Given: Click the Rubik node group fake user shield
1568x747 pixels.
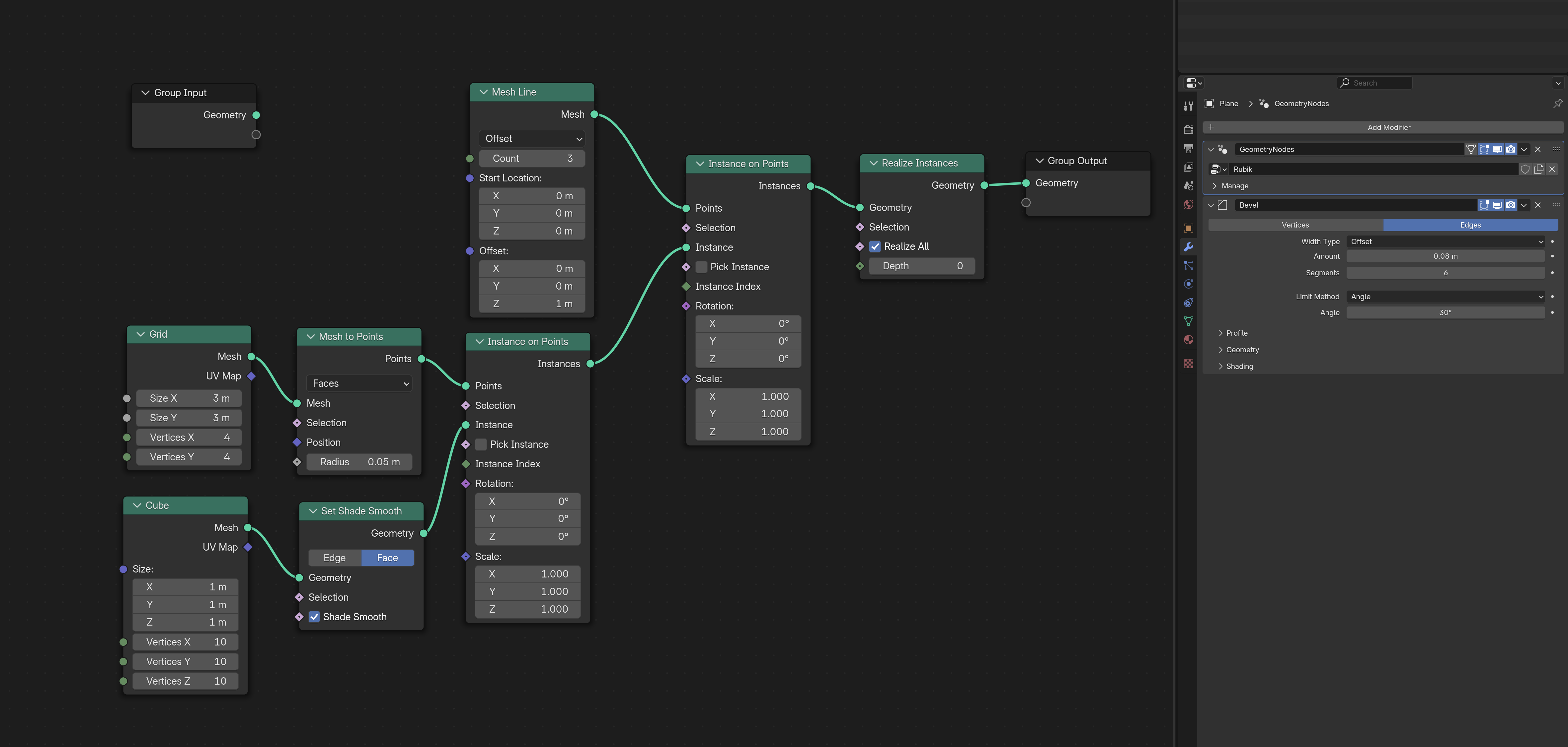Looking at the screenshot, I should pyautogui.click(x=1526, y=169).
